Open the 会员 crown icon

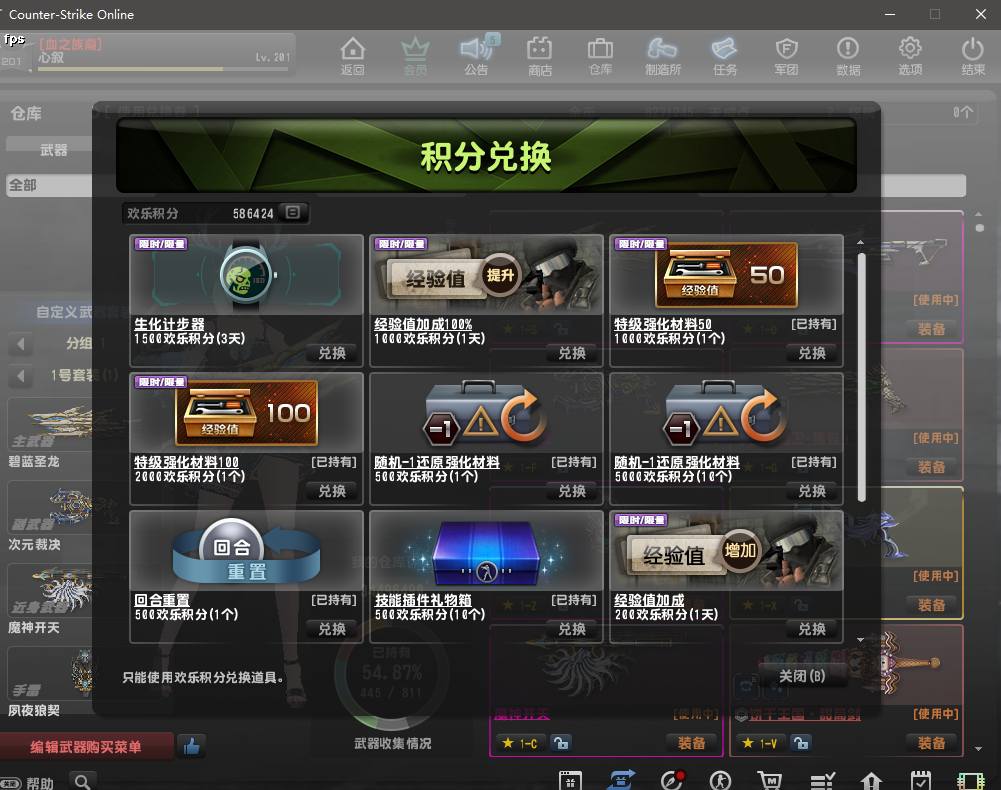(x=415, y=56)
